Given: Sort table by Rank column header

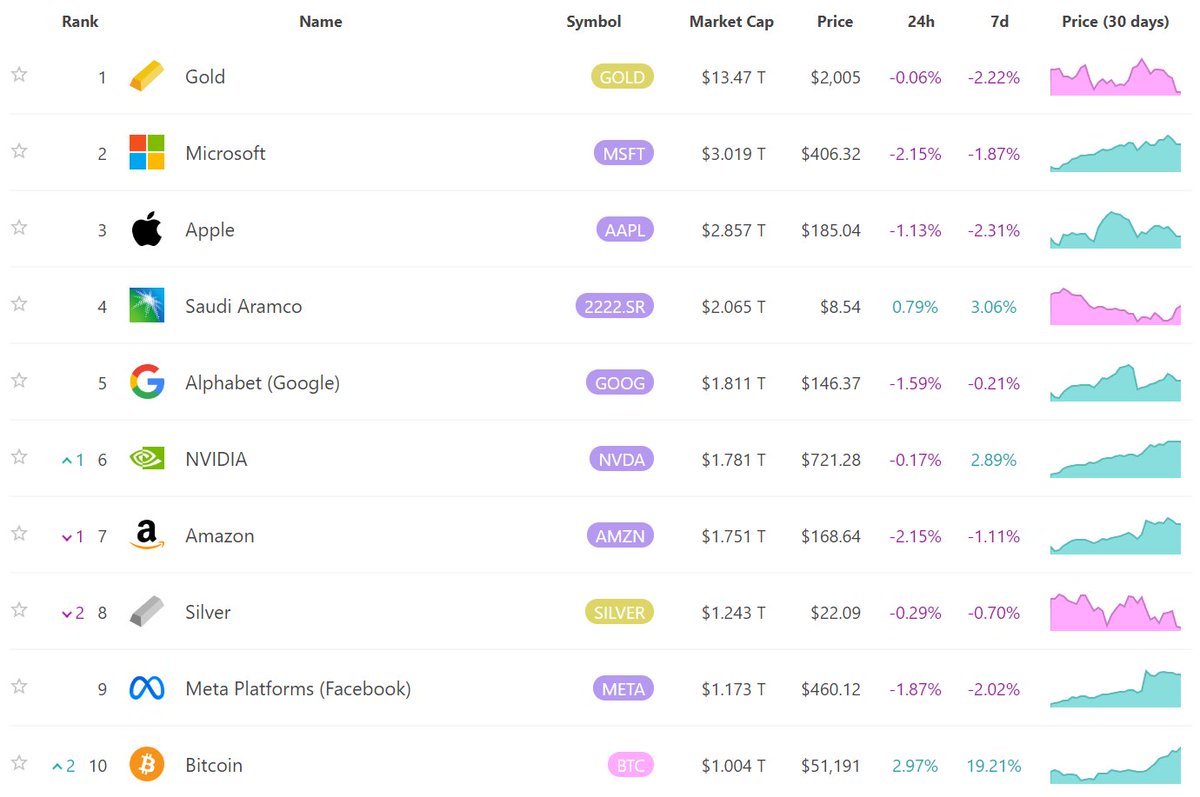Looking at the screenshot, I should point(80,22).
